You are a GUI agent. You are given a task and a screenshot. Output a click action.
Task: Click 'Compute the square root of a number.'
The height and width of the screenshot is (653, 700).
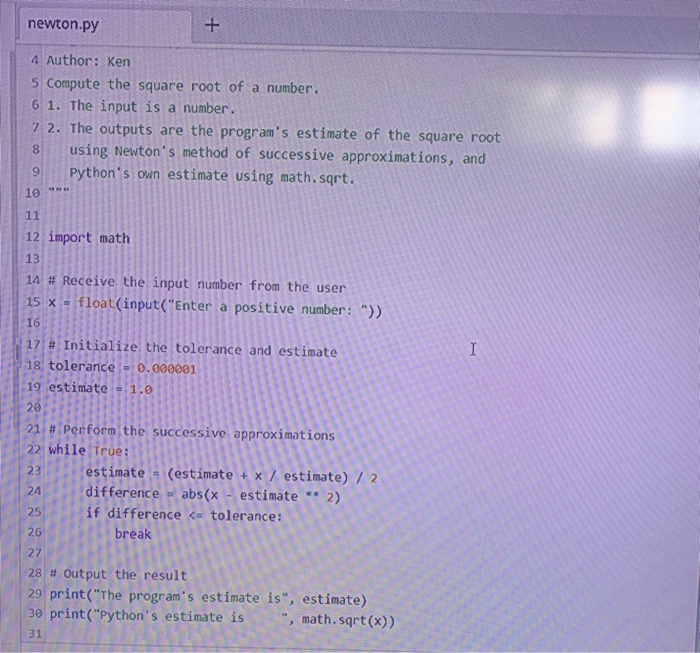pyautogui.click(x=183, y=86)
